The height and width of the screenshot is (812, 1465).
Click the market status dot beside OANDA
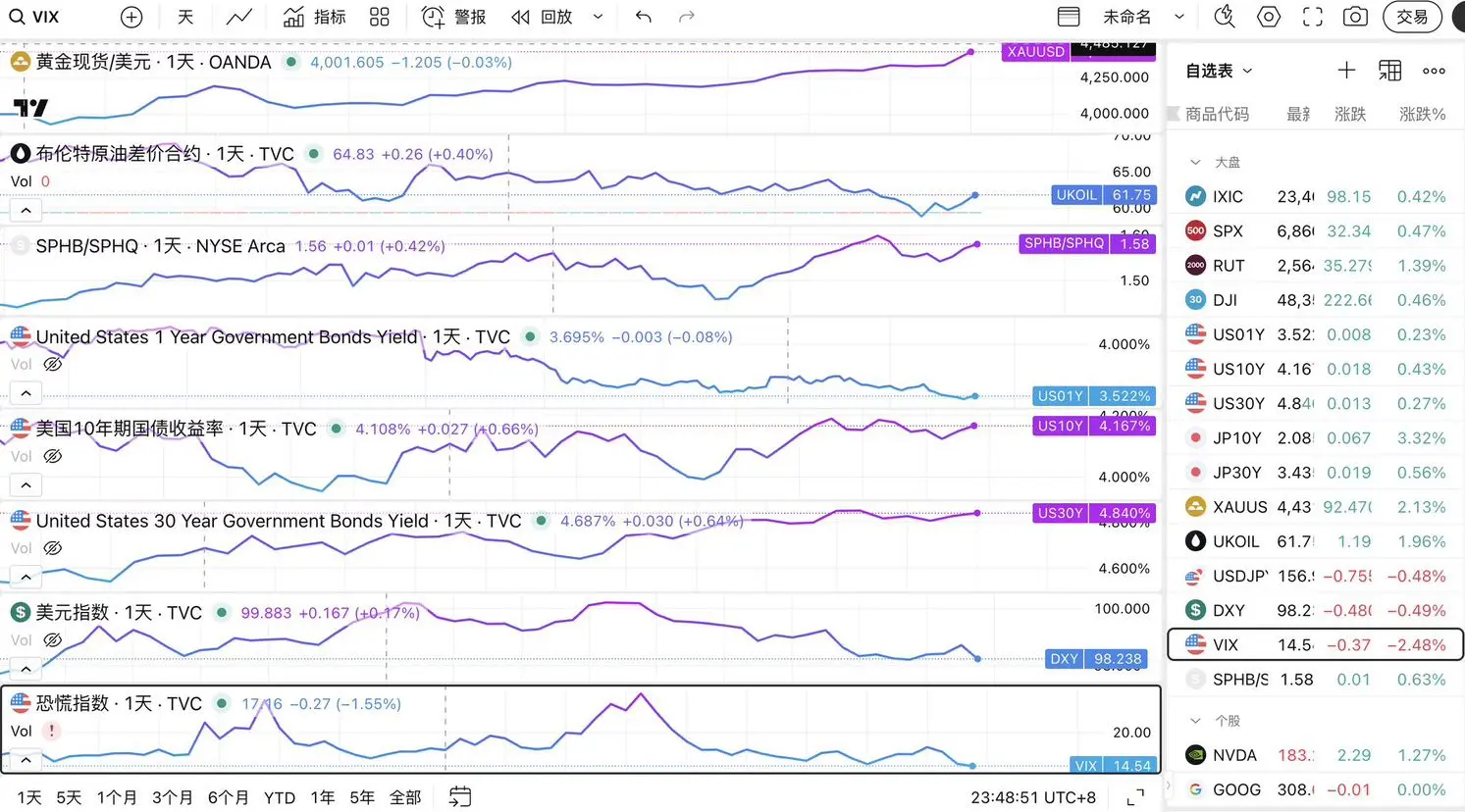tap(290, 62)
